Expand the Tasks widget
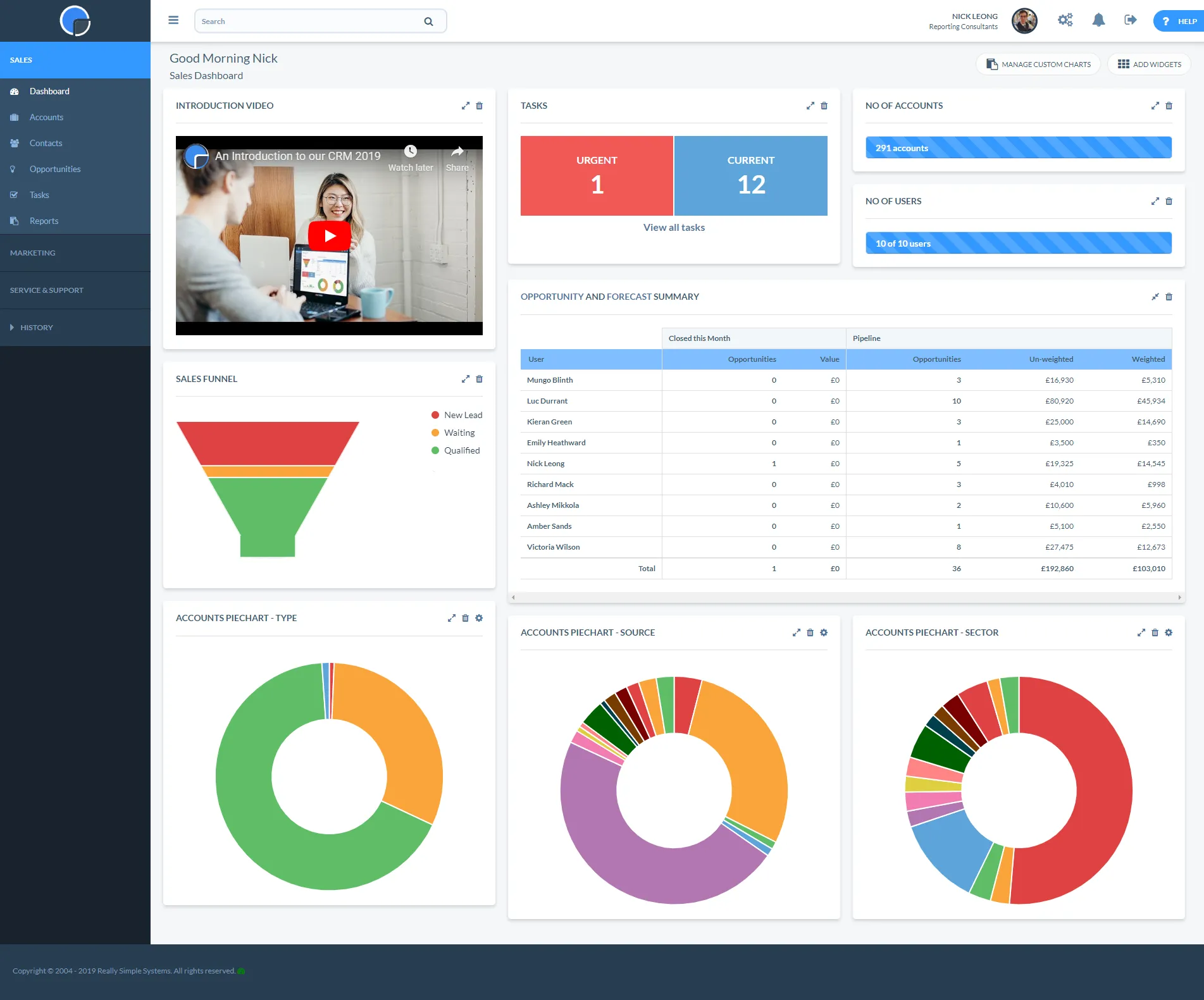Image resolution: width=1204 pixels, height=1000 pixels. [810, 106]
